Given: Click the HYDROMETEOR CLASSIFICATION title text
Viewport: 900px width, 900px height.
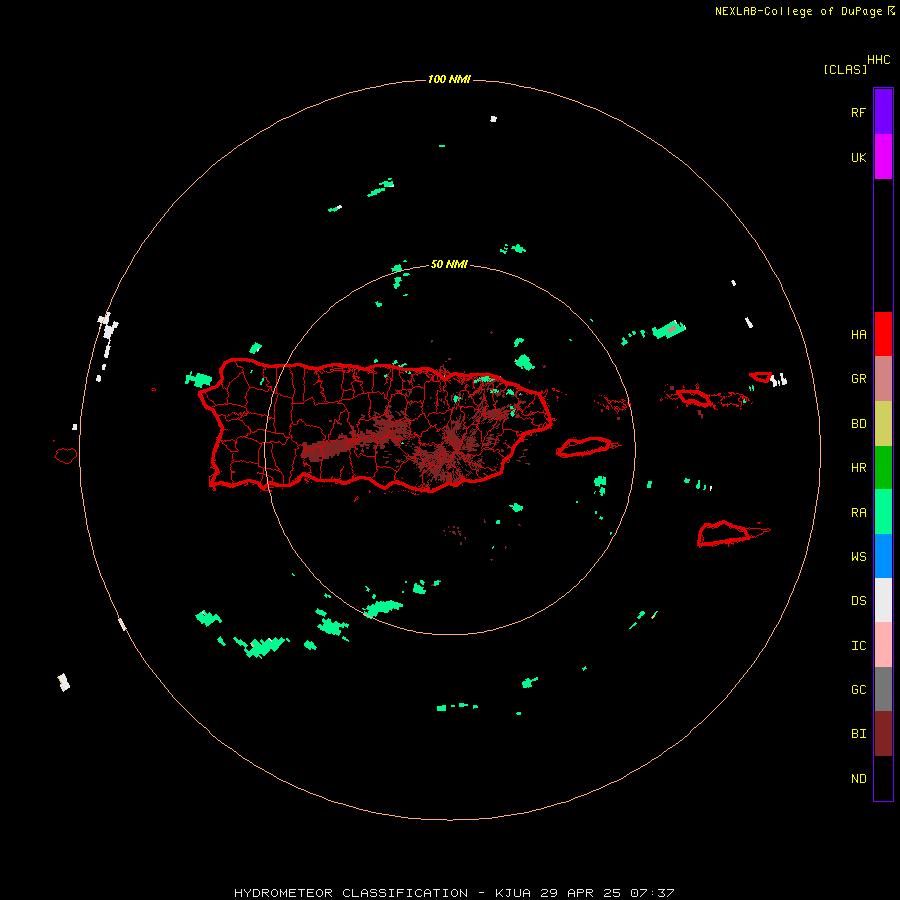Looking at the screenshot, I should (351, 893).
